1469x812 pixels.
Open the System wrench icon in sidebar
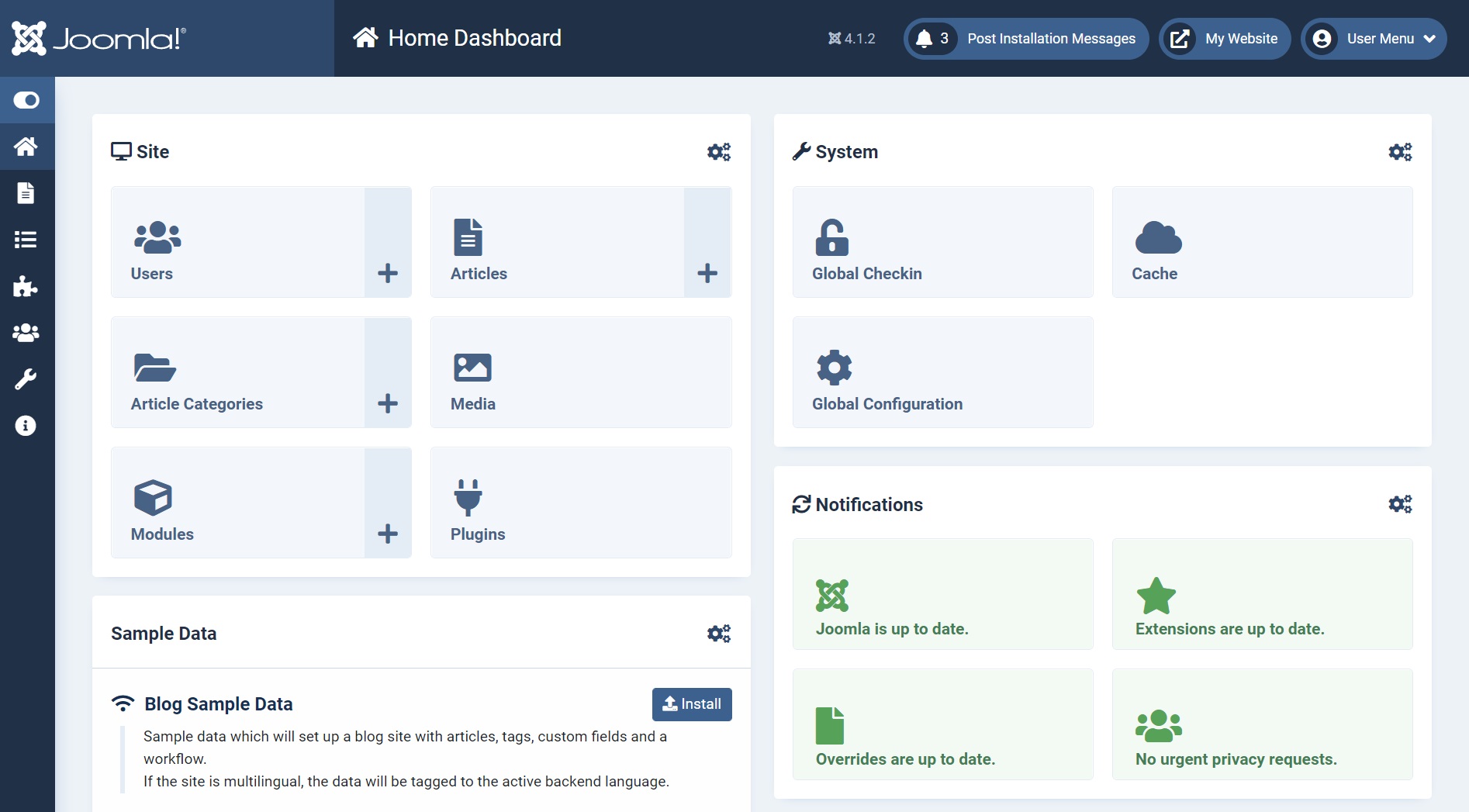[x=26, y=379]
